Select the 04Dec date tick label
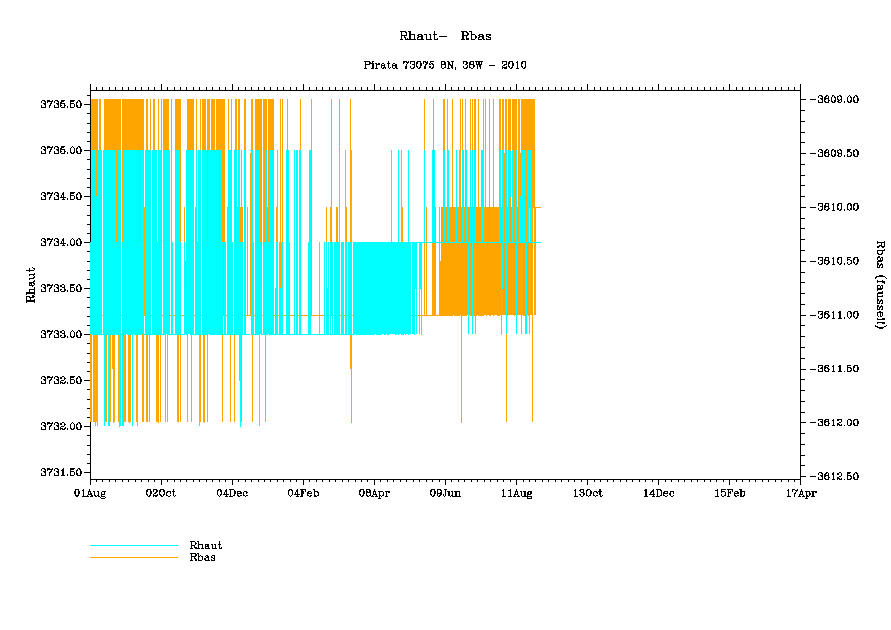 [232, 493]
